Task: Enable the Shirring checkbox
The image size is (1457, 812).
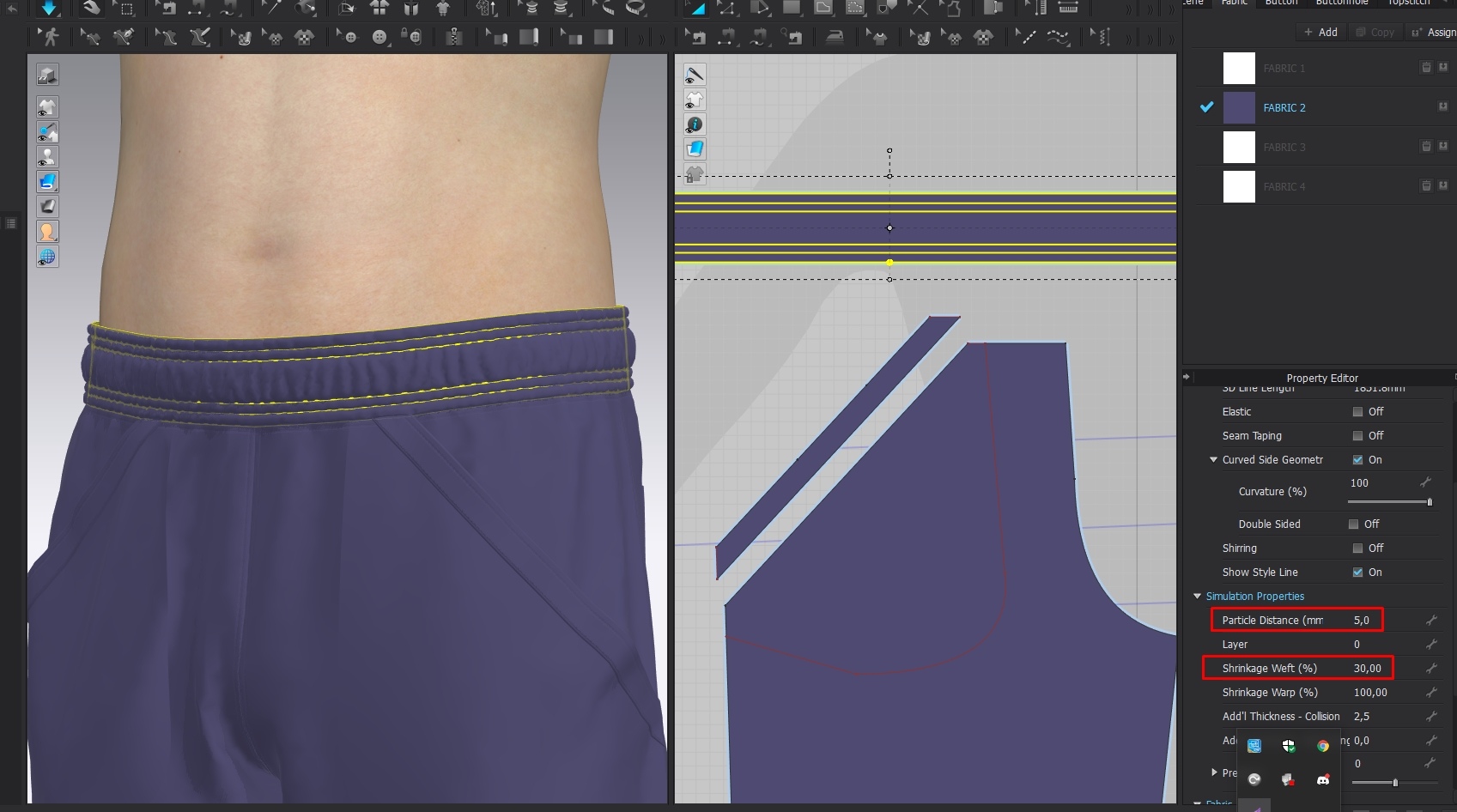Action: tap(1357, 548)
